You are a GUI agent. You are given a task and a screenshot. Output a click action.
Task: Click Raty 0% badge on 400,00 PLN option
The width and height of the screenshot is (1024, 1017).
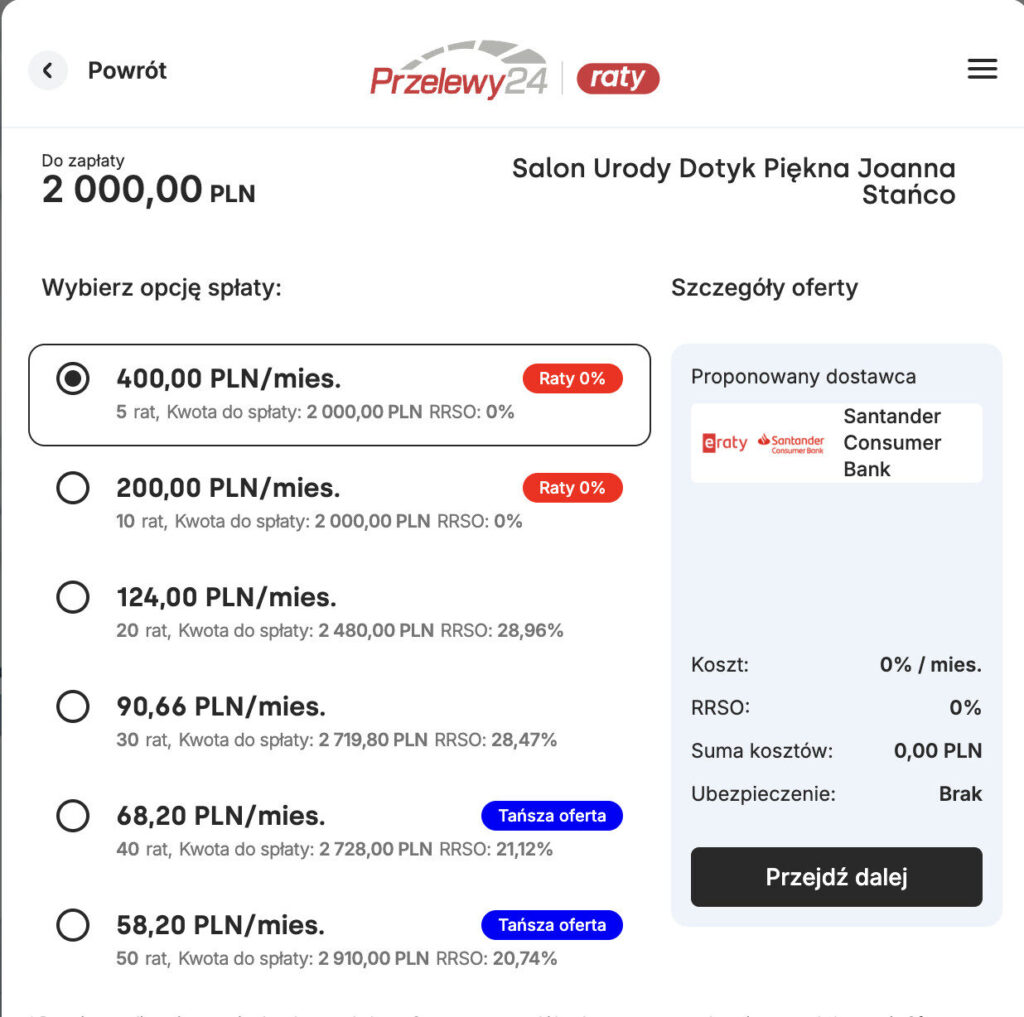pos(572,379)
